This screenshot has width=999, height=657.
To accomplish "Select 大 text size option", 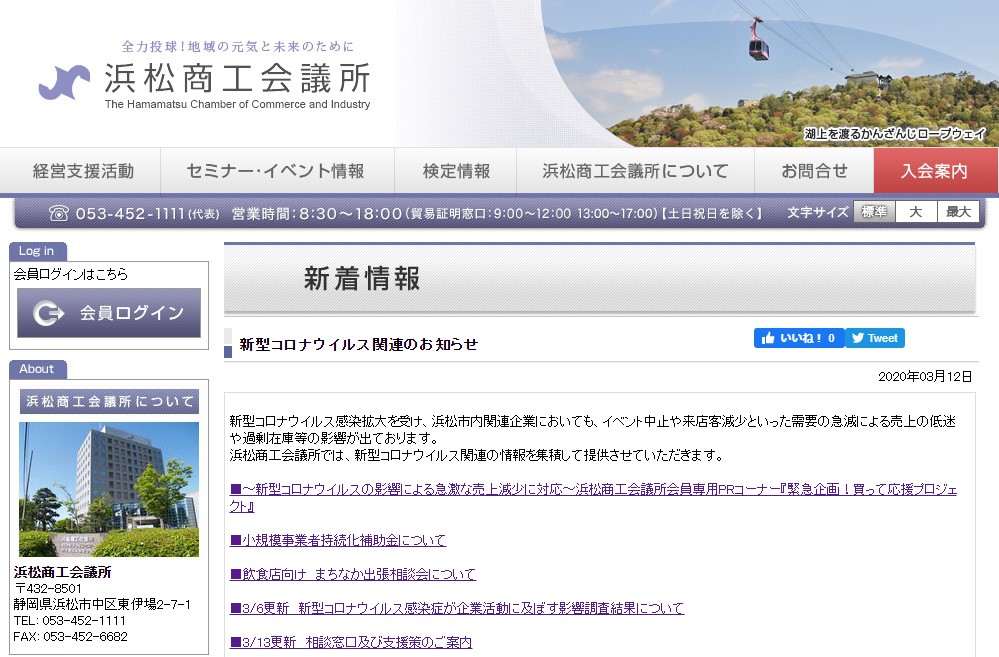I will [x=915, y=212].
